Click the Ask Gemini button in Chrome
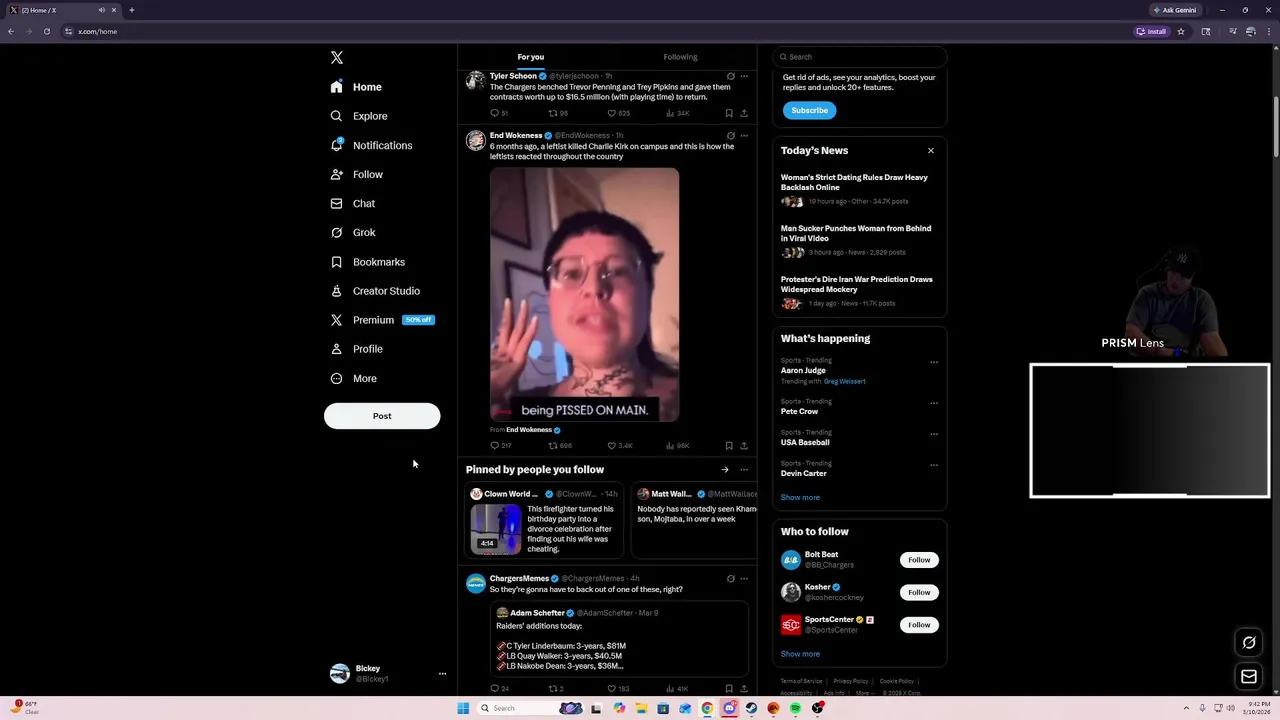 1175,10
